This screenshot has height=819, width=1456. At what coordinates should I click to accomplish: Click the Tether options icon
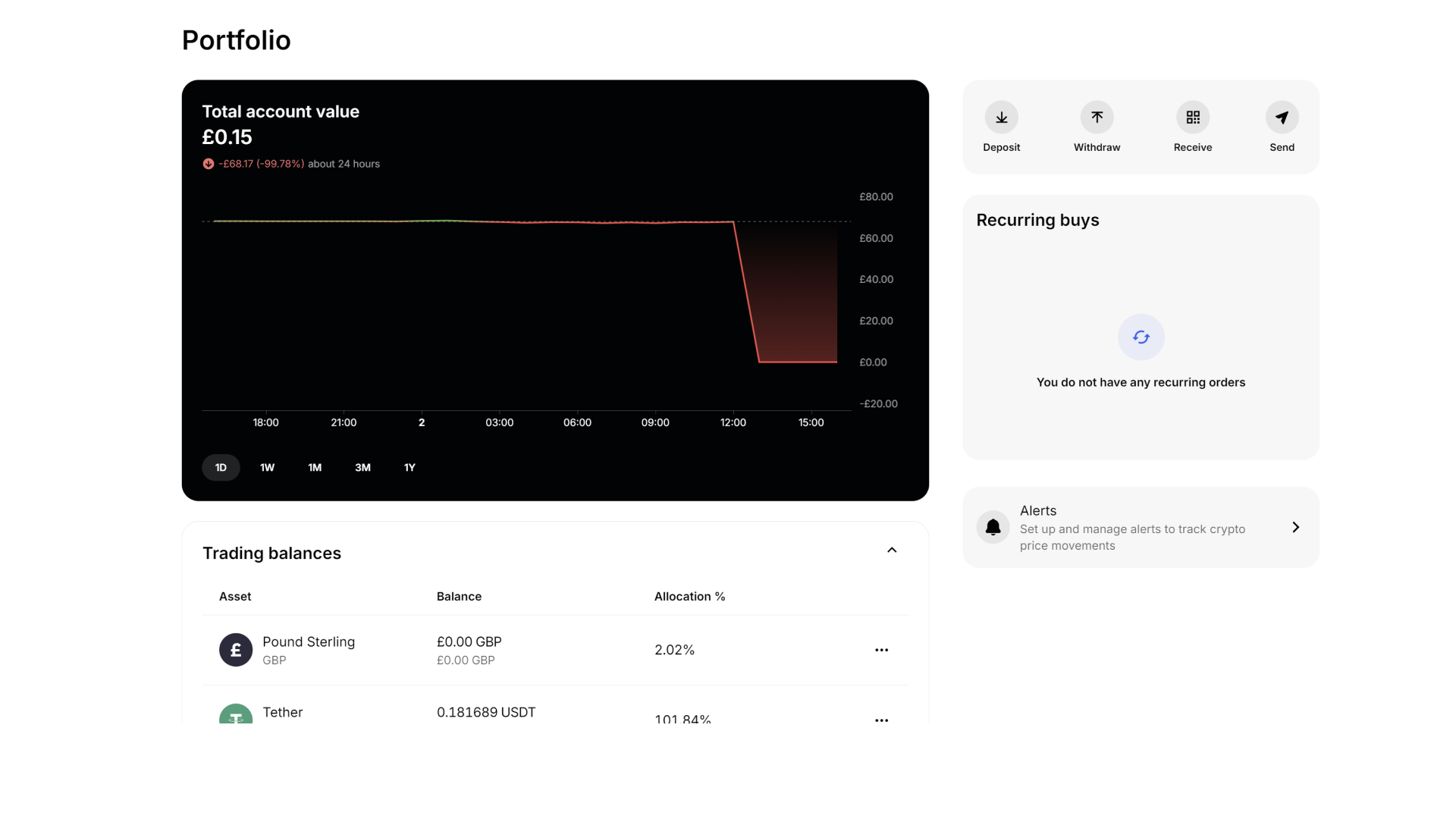pos(880,720)
